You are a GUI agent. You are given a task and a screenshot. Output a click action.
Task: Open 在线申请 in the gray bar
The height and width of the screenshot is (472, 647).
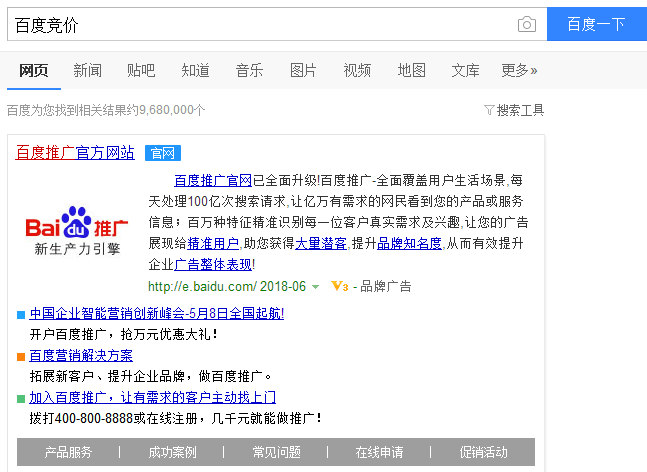[x=379, y=452]
